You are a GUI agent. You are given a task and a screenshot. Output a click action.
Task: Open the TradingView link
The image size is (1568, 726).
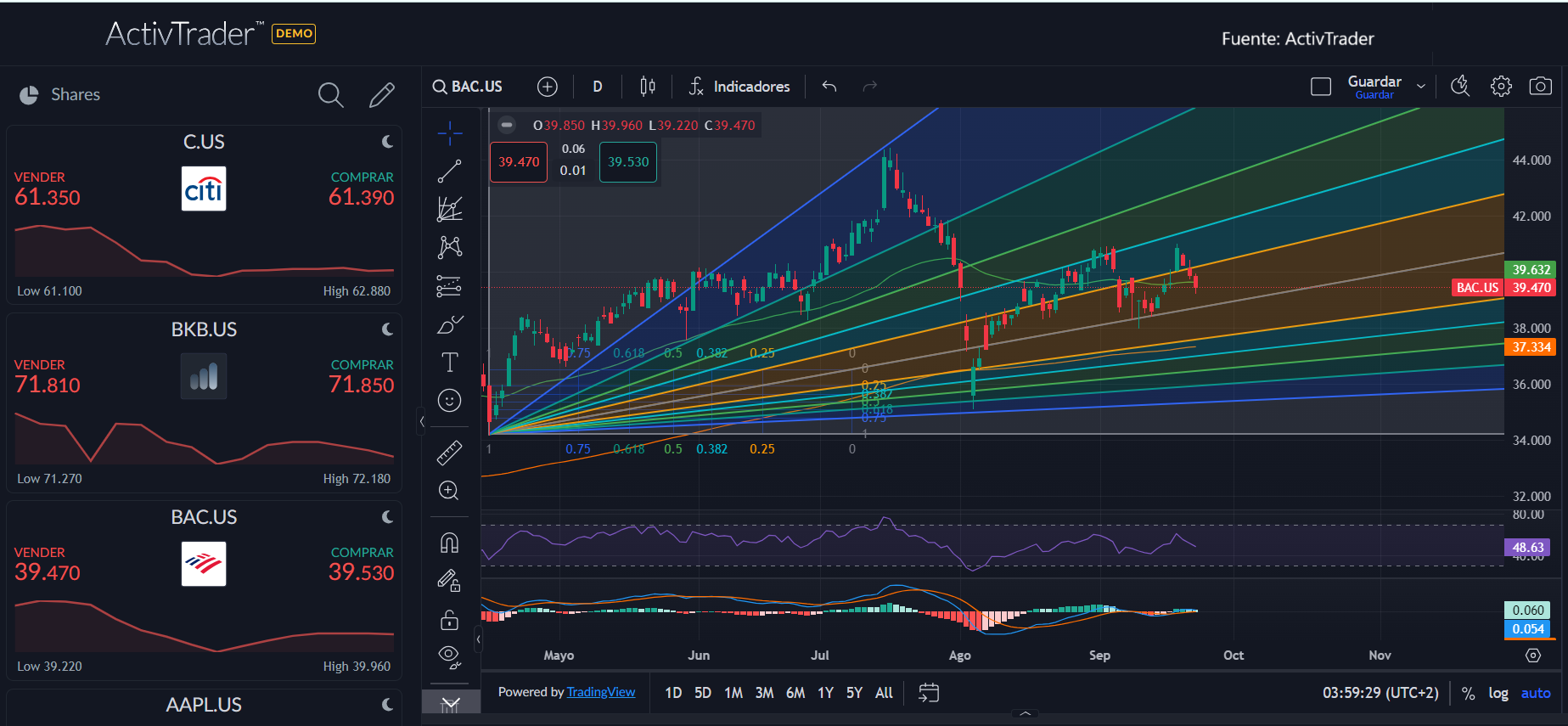point(601,692)
